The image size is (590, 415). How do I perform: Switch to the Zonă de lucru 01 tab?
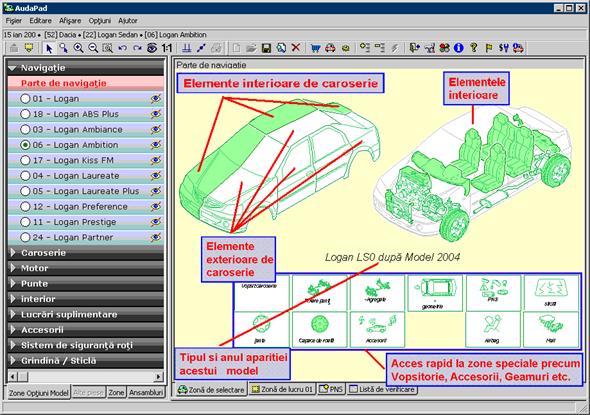pyautogui.click(x=282, y=389)
